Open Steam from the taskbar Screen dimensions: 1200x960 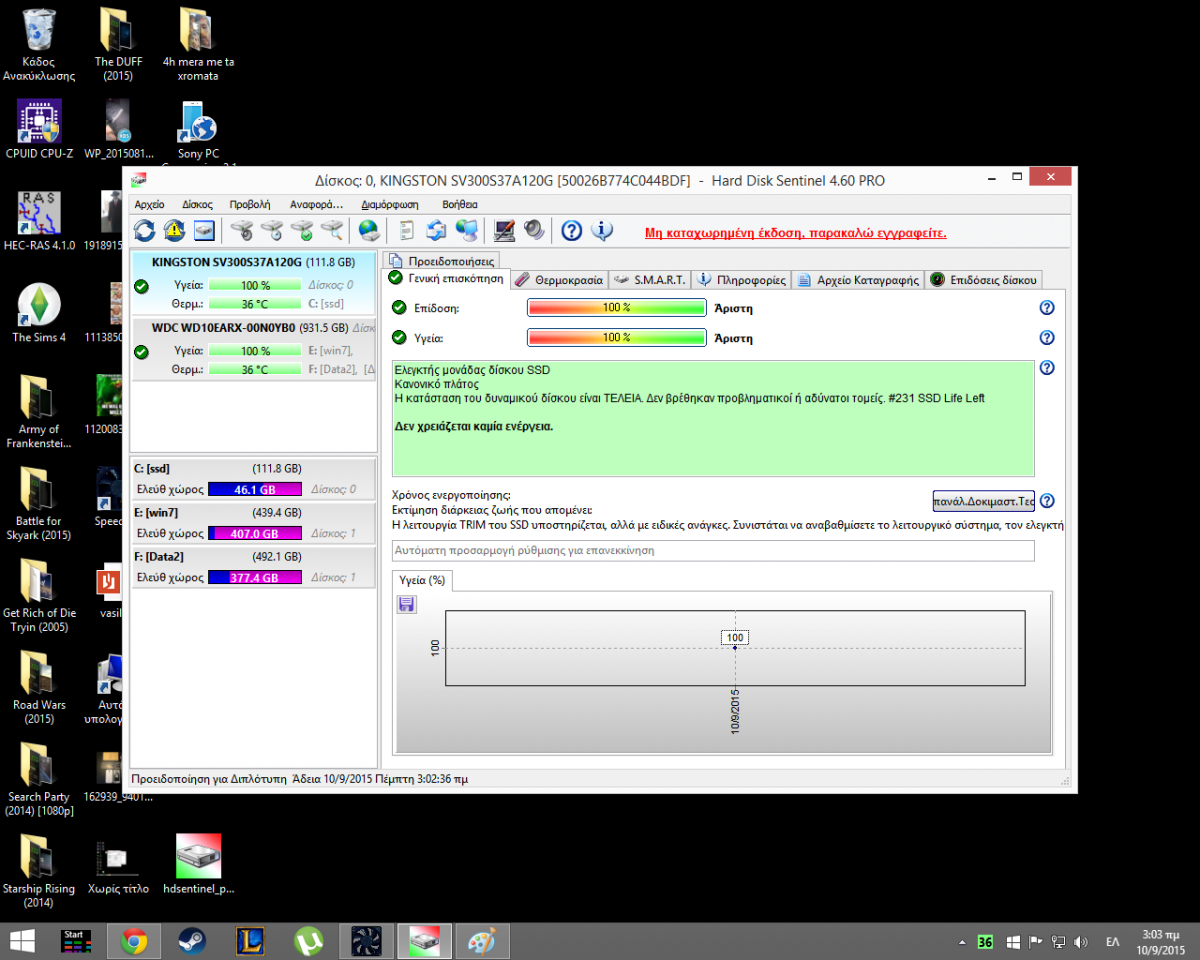(192, 941)
